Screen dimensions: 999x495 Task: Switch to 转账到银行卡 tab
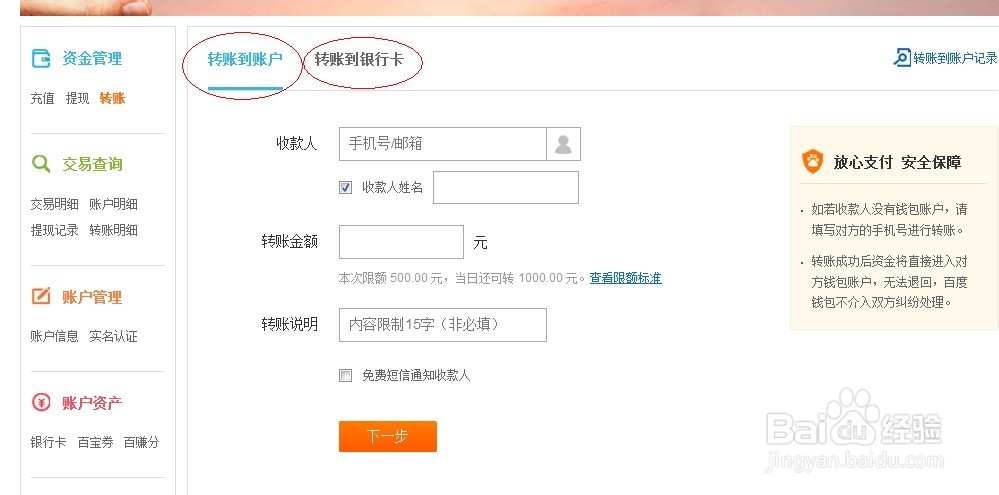point(359,60)
